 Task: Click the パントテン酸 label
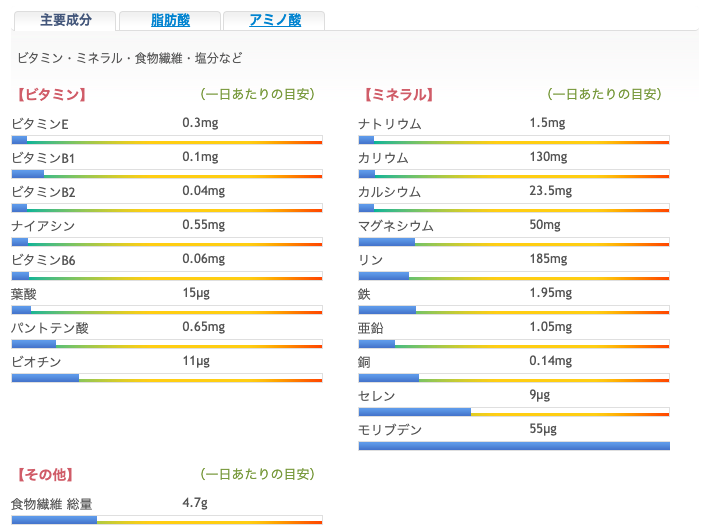(x=50, y=328)
